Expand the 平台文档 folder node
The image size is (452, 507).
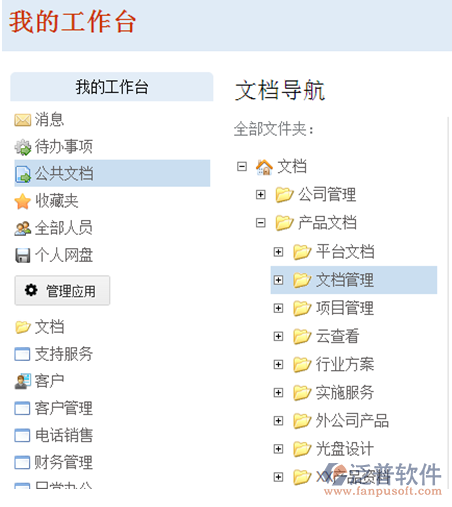click(x=278, y=252)
